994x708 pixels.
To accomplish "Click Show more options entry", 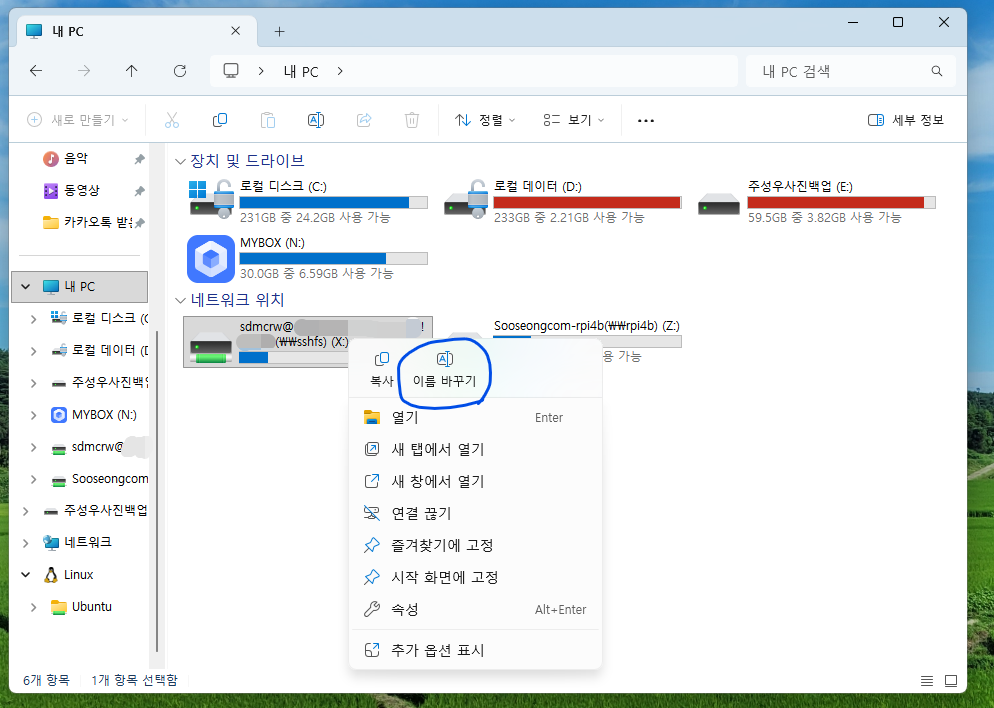I will click(x=438, y=650).
